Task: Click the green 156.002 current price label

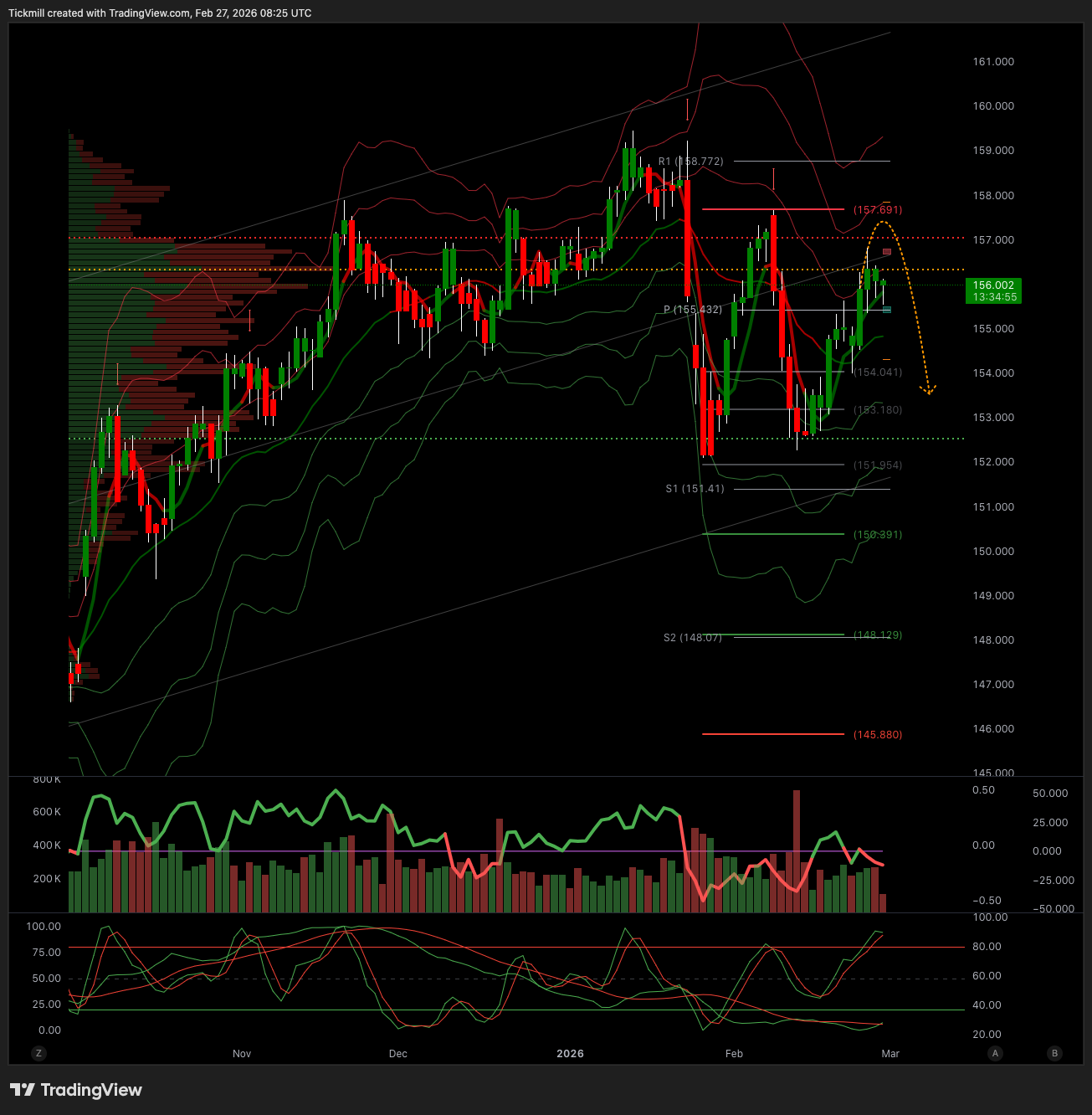Action: [993, 290]
